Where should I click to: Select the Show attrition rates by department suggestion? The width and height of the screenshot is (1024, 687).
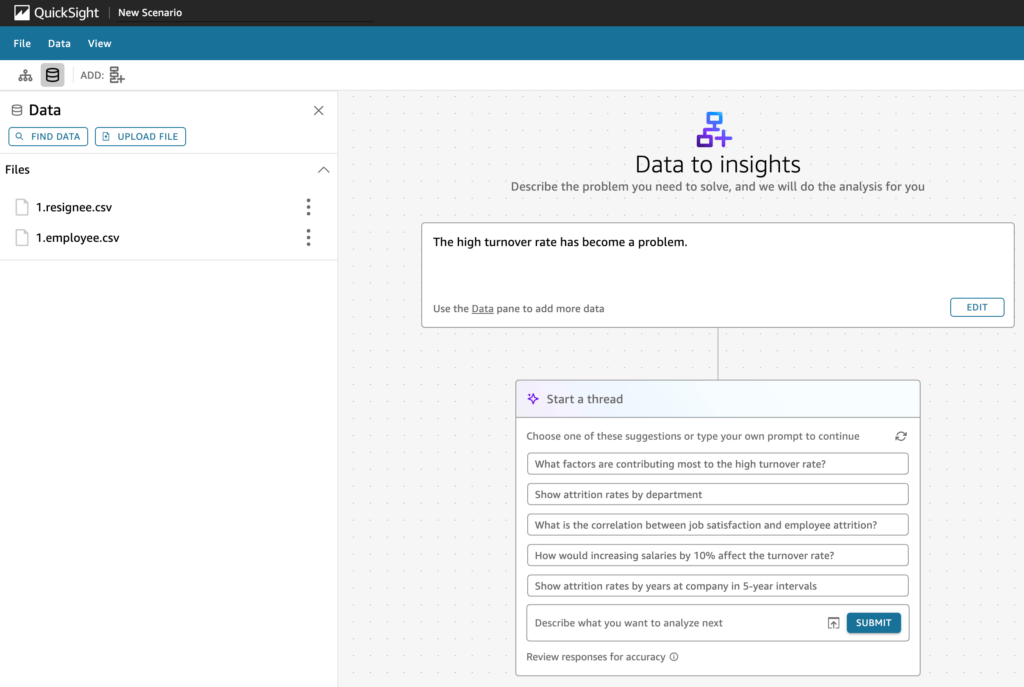(x=717, y=493)
